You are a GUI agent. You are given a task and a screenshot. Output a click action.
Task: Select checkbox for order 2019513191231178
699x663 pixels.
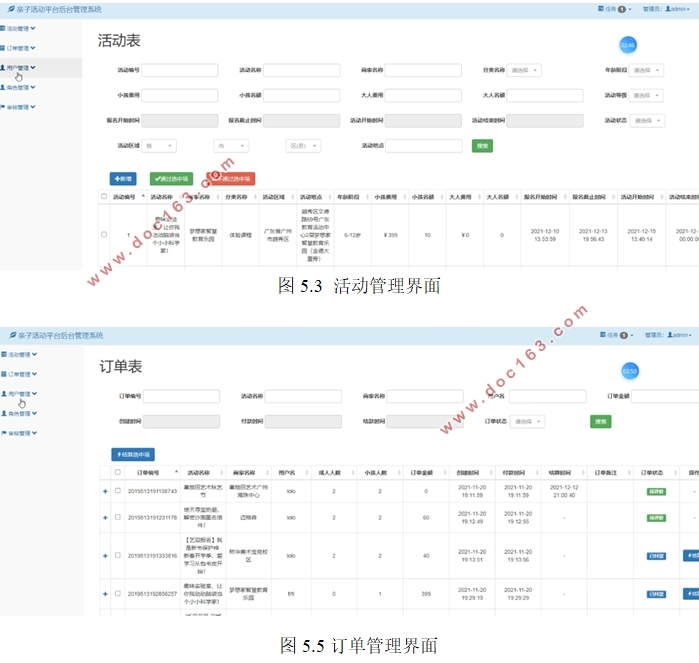click(118, 517)
